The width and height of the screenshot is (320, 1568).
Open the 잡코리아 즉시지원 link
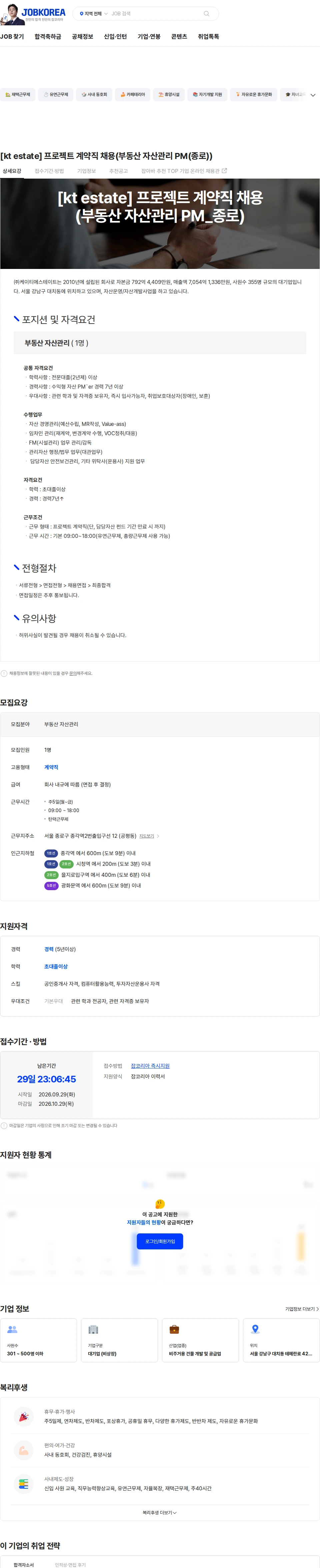(150, 1066)
